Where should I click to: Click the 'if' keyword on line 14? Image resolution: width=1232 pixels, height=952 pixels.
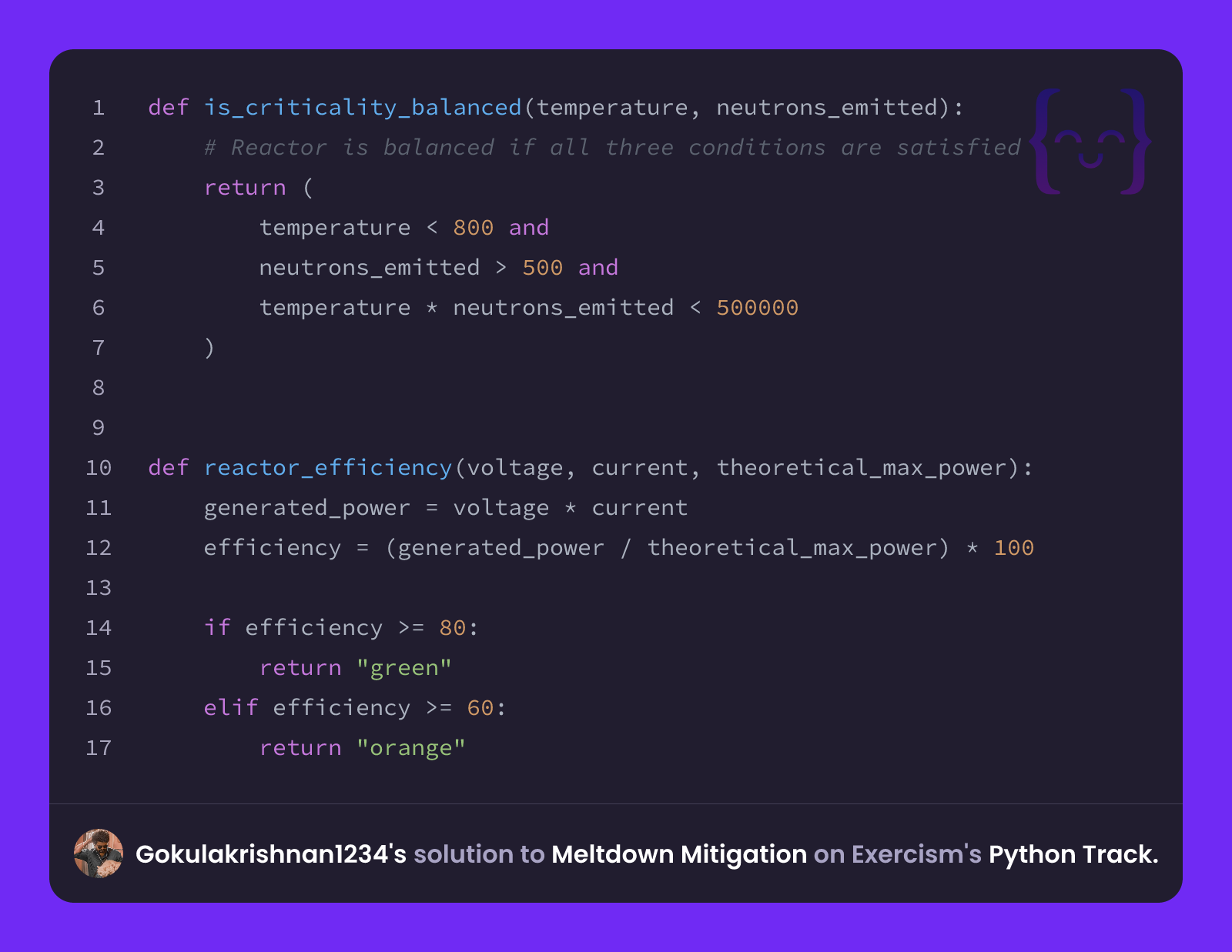[217, 627]
